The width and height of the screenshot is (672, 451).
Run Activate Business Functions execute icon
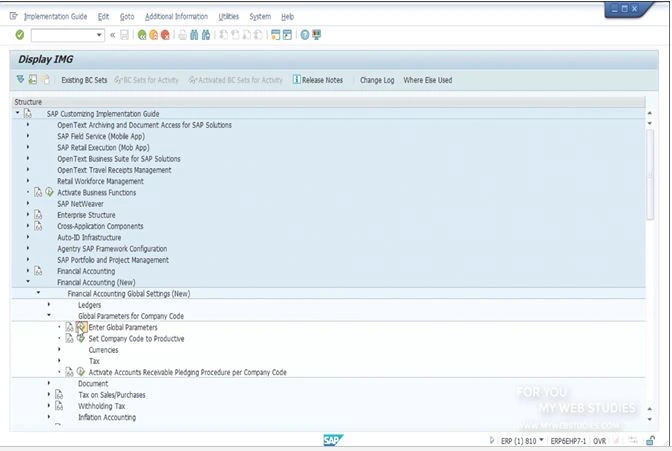pos(50,192)
